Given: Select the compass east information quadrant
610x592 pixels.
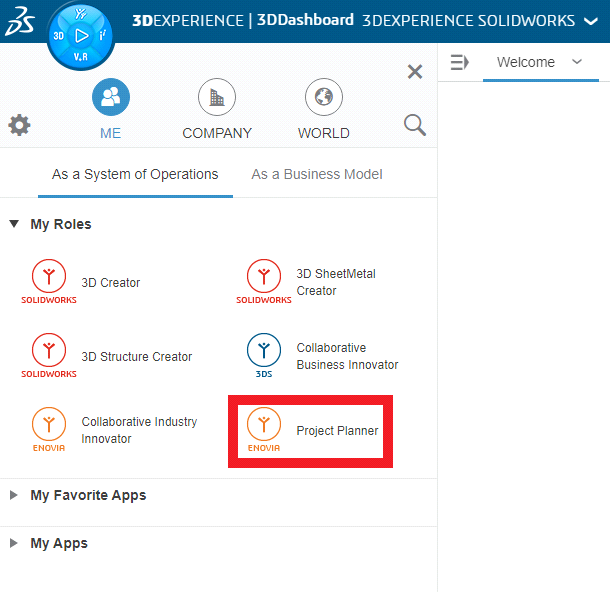Looking at the screenshot, I should click(x=103, y=35).
